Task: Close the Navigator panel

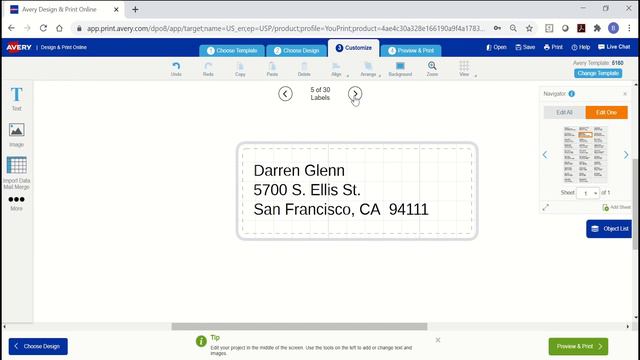Action: point(625,94)
